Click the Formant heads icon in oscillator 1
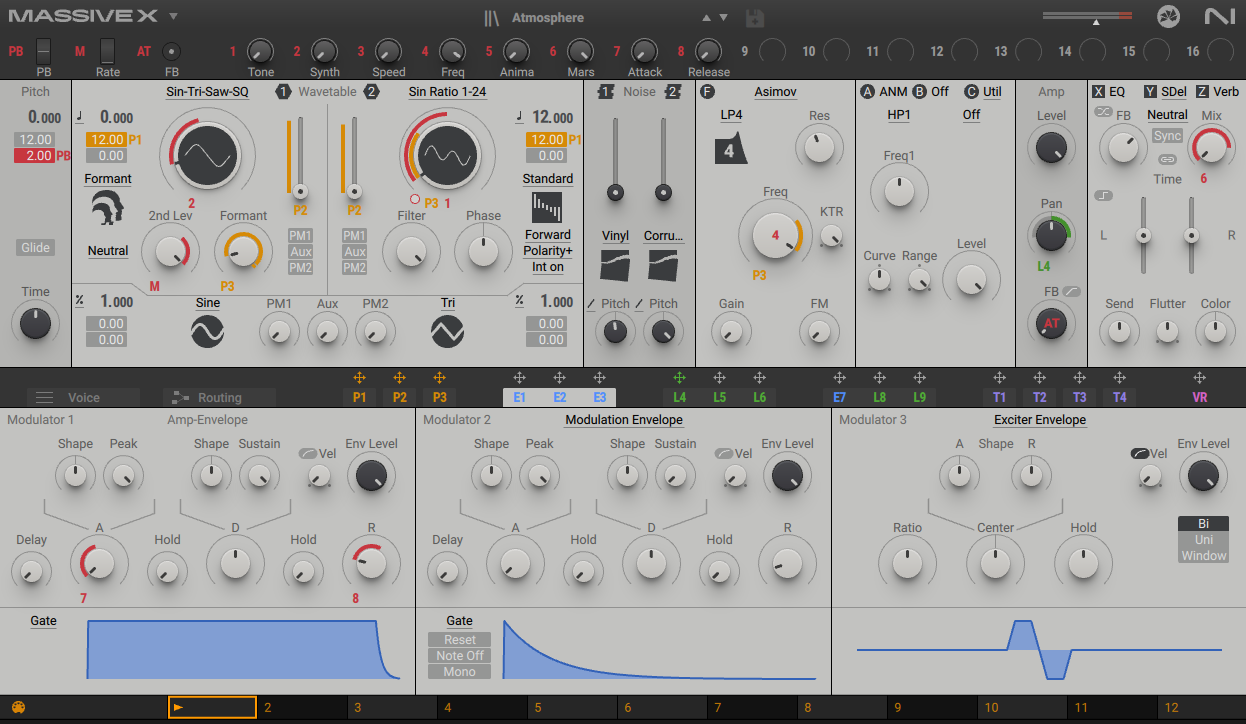Viewport: 1246px width, 724px height. click(107, 209)
